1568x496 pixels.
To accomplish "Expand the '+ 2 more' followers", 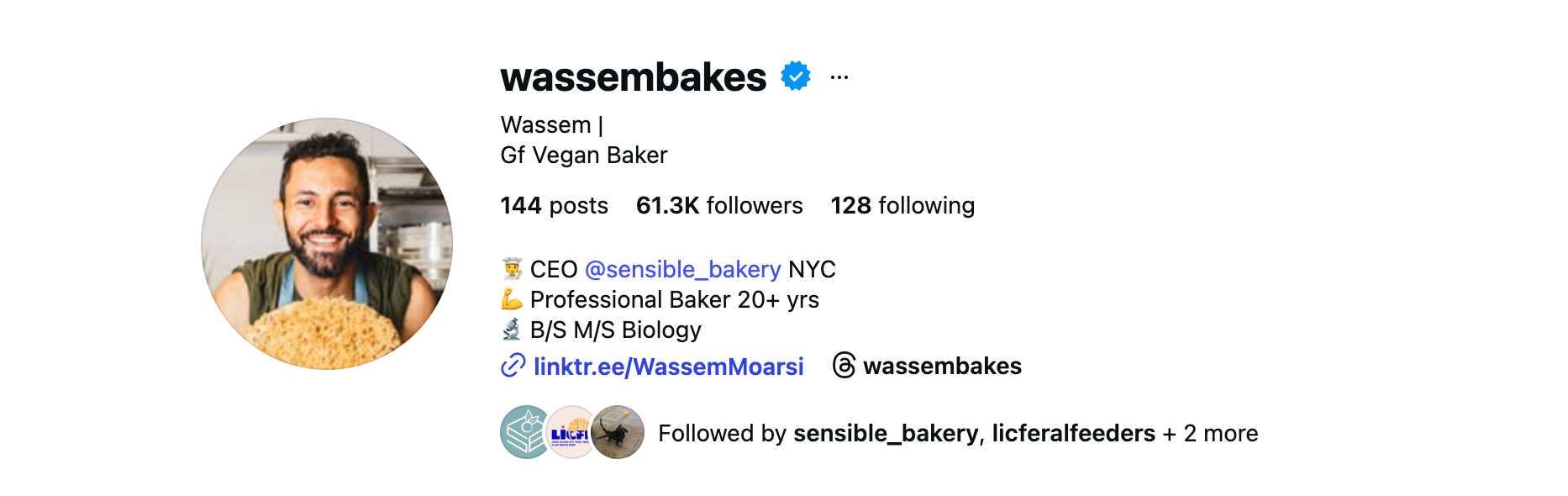I will 1211,434.
